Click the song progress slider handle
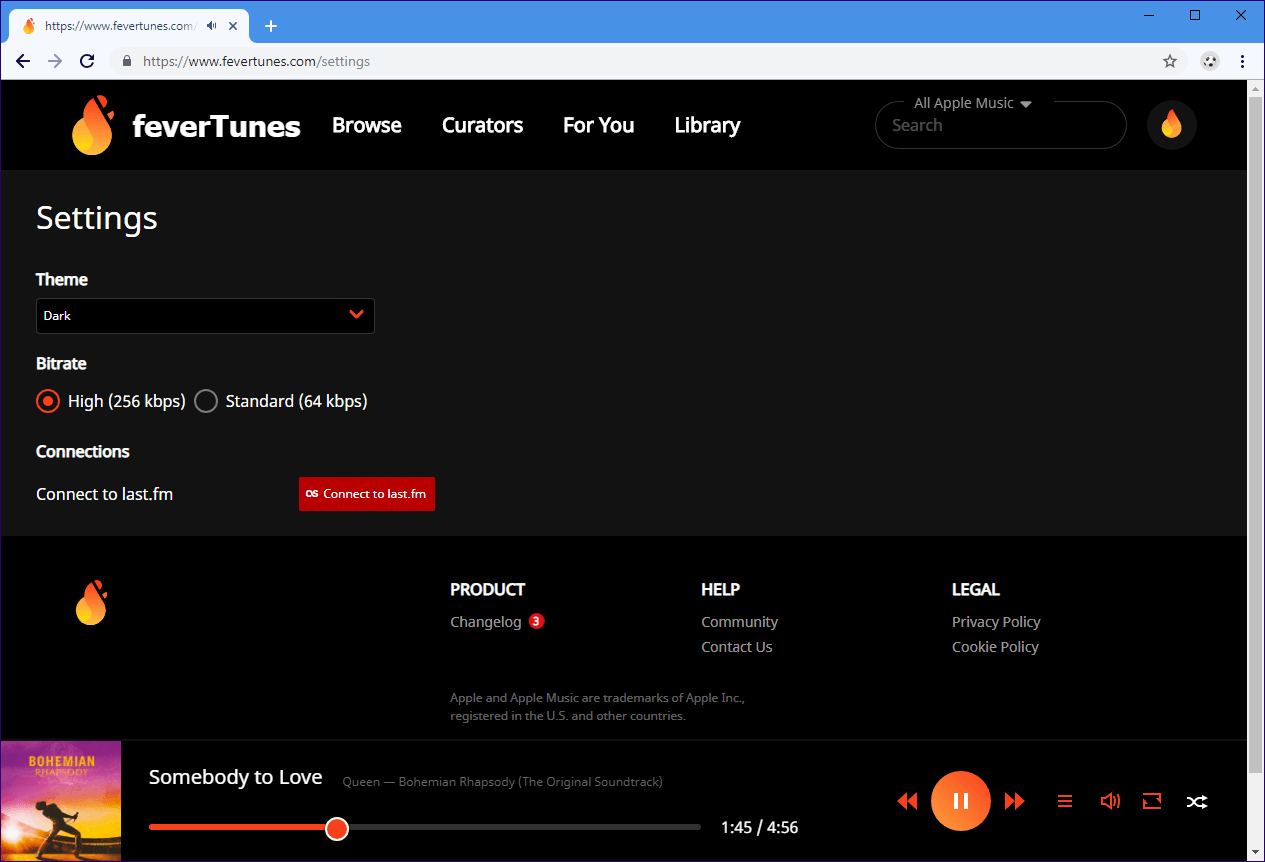Screen dimensions: 1265x862 coord(337,828)
